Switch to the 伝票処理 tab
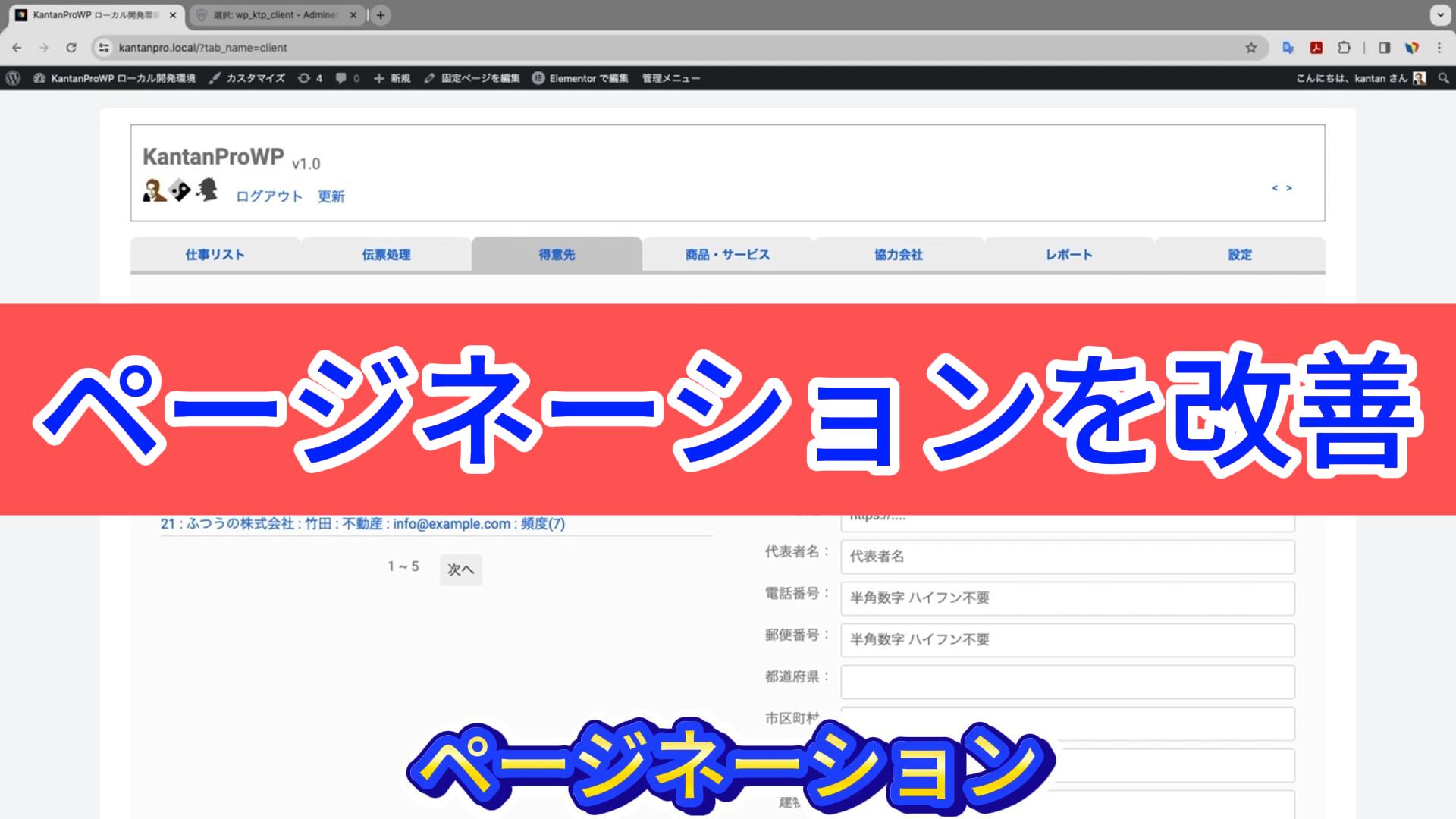The image size is (1456, 819). point(386,255)
